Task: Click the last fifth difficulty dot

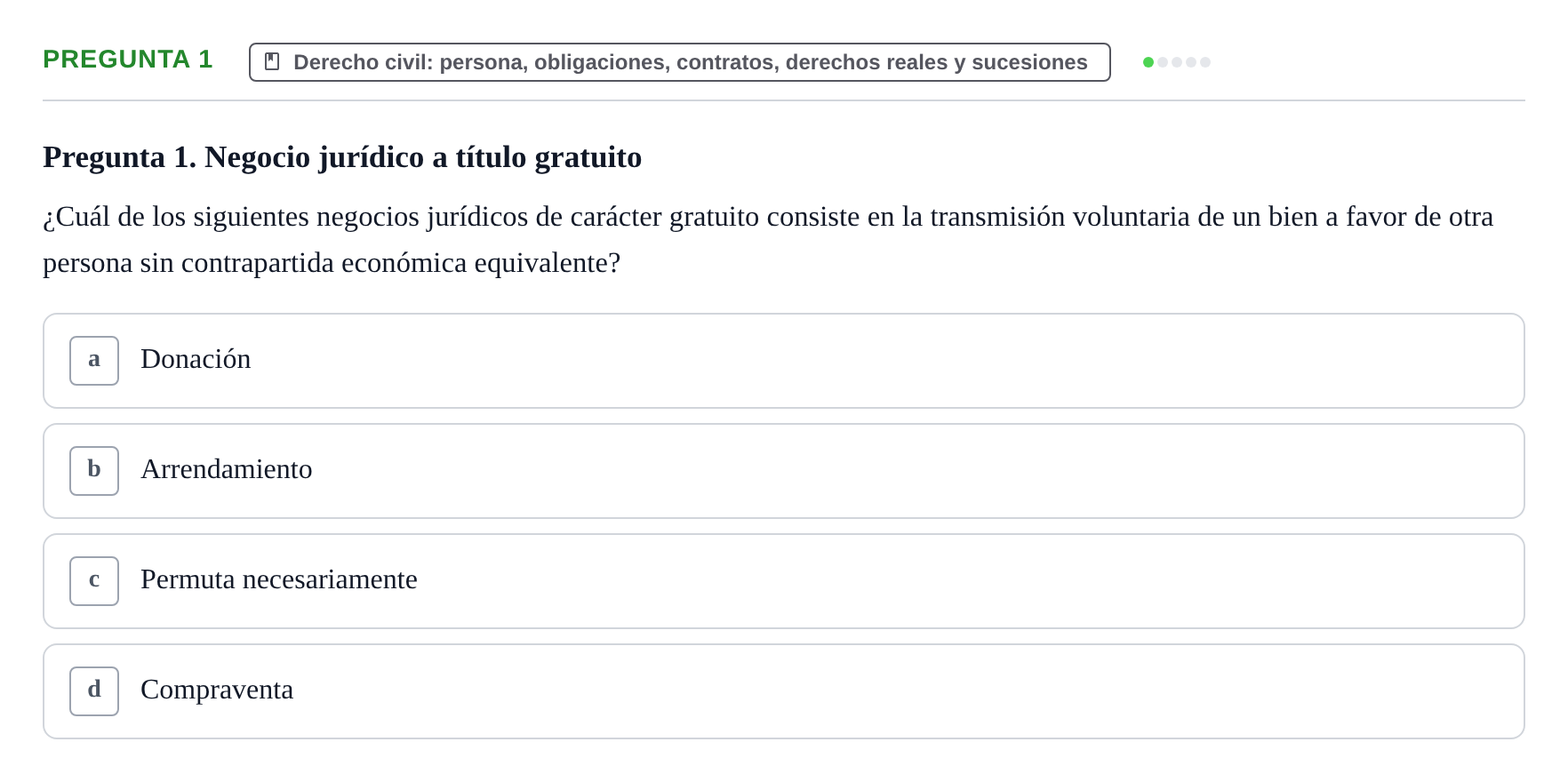Action: pyautogui.click(x=1205, y=62)
